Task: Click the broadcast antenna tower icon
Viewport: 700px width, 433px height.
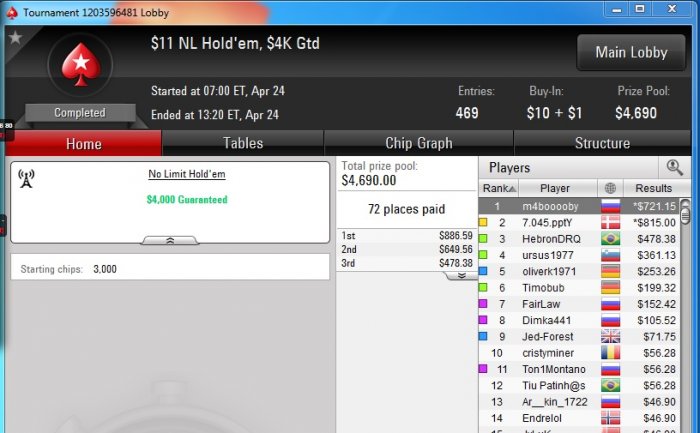Action: [x=26, y=179]
